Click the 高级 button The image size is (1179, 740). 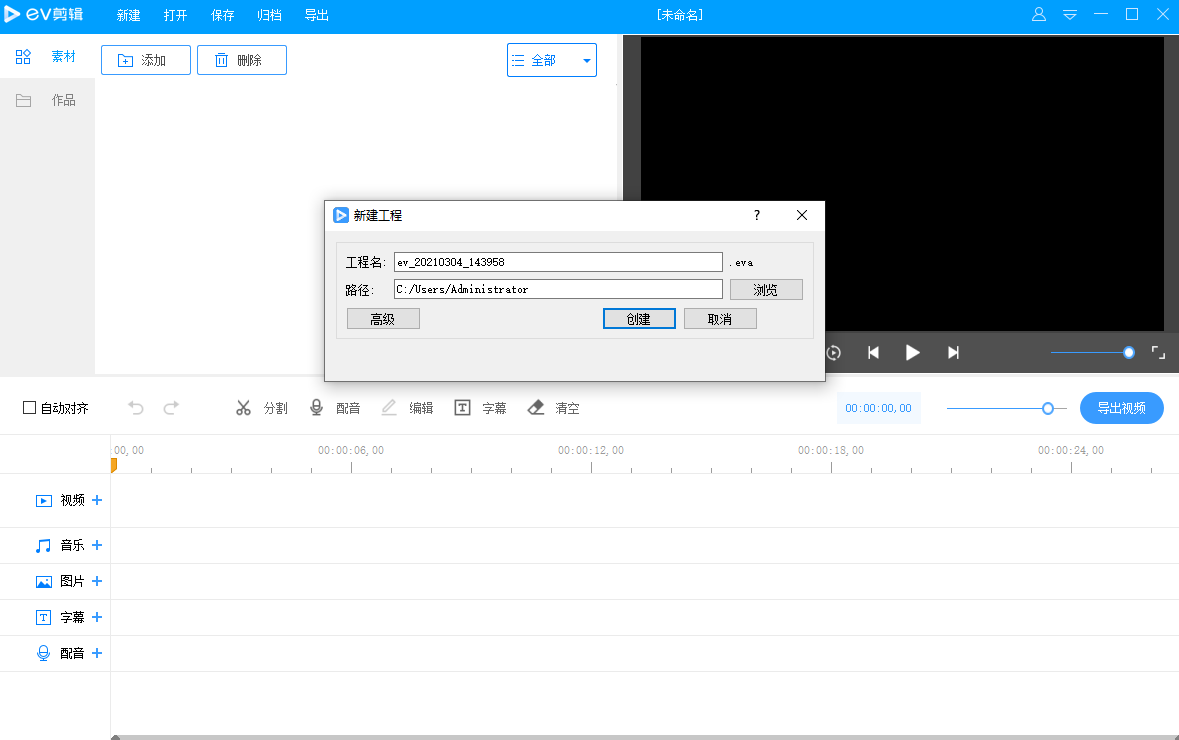pyautogui.click(x=383, y=319)
